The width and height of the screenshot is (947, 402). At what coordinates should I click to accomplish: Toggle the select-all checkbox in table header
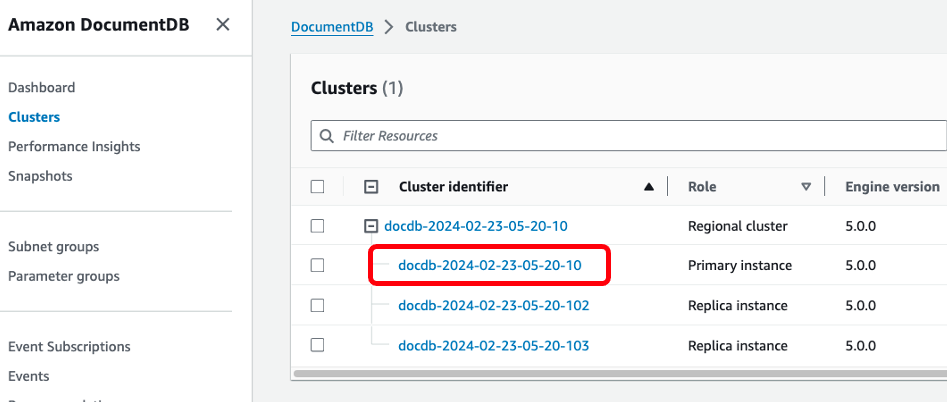[x=318, y=187]
